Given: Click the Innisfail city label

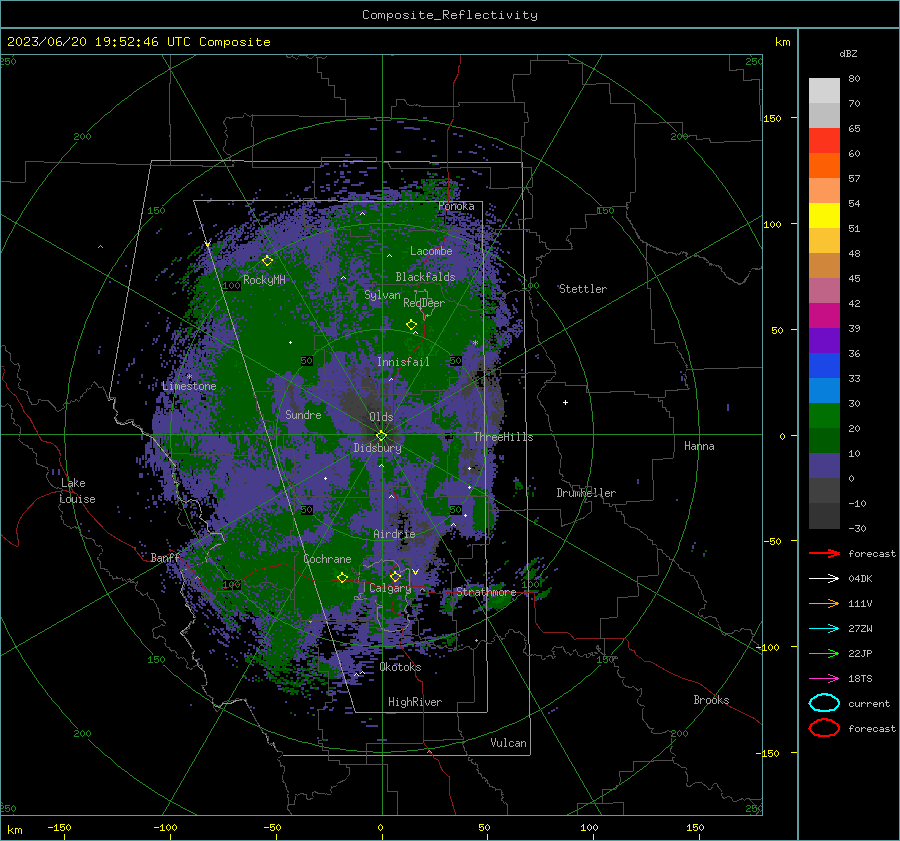Looking at the screenshot, I should (403, 362).
